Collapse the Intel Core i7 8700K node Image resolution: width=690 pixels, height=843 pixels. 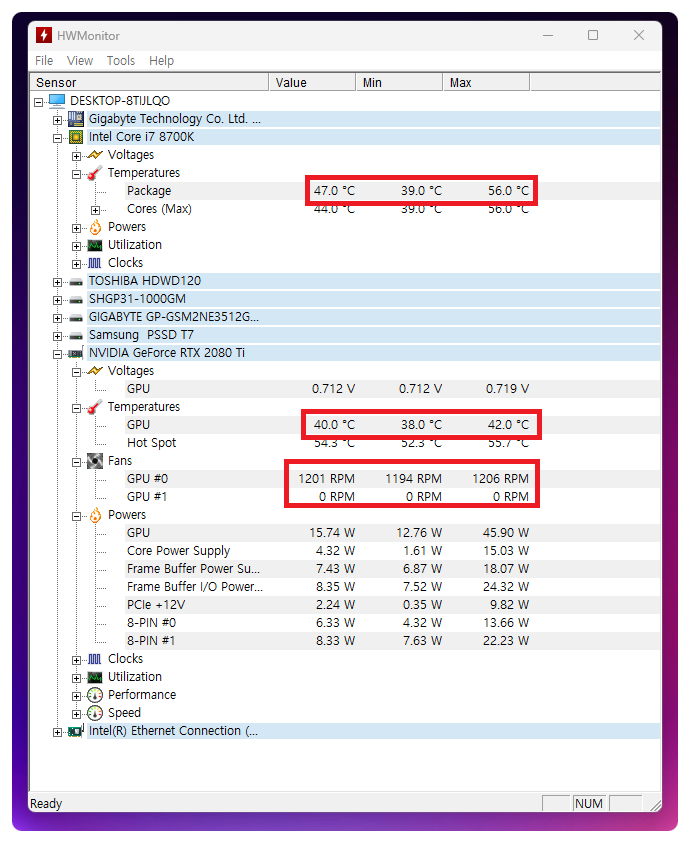pos(58,138)
